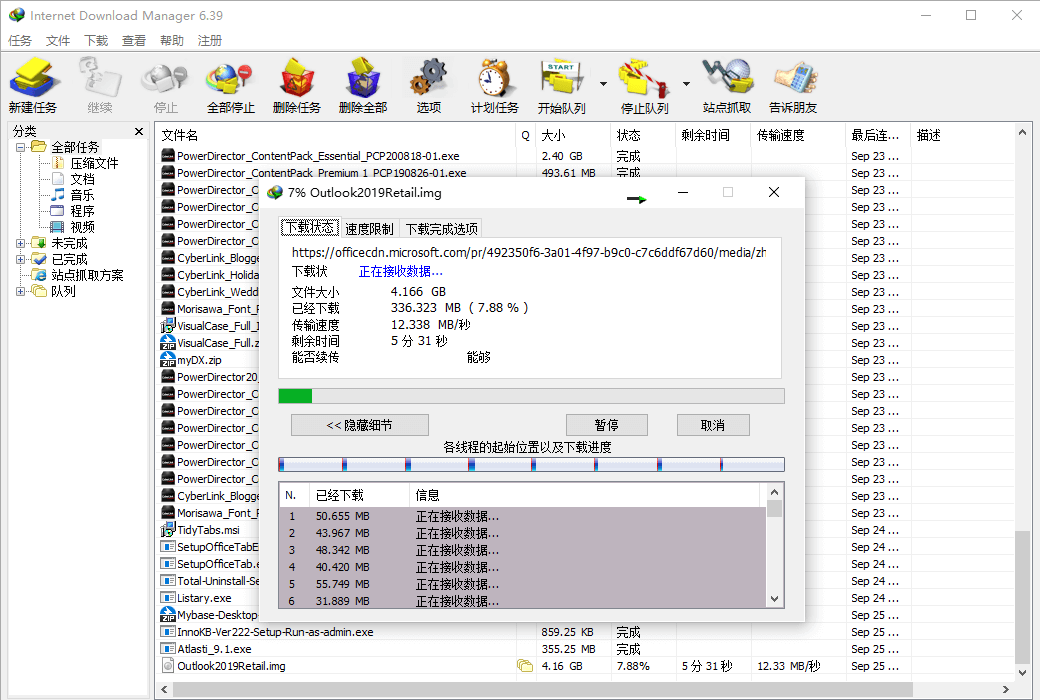
Task: Switch to 速度限制 tab
Action: (x=369, y=229)
